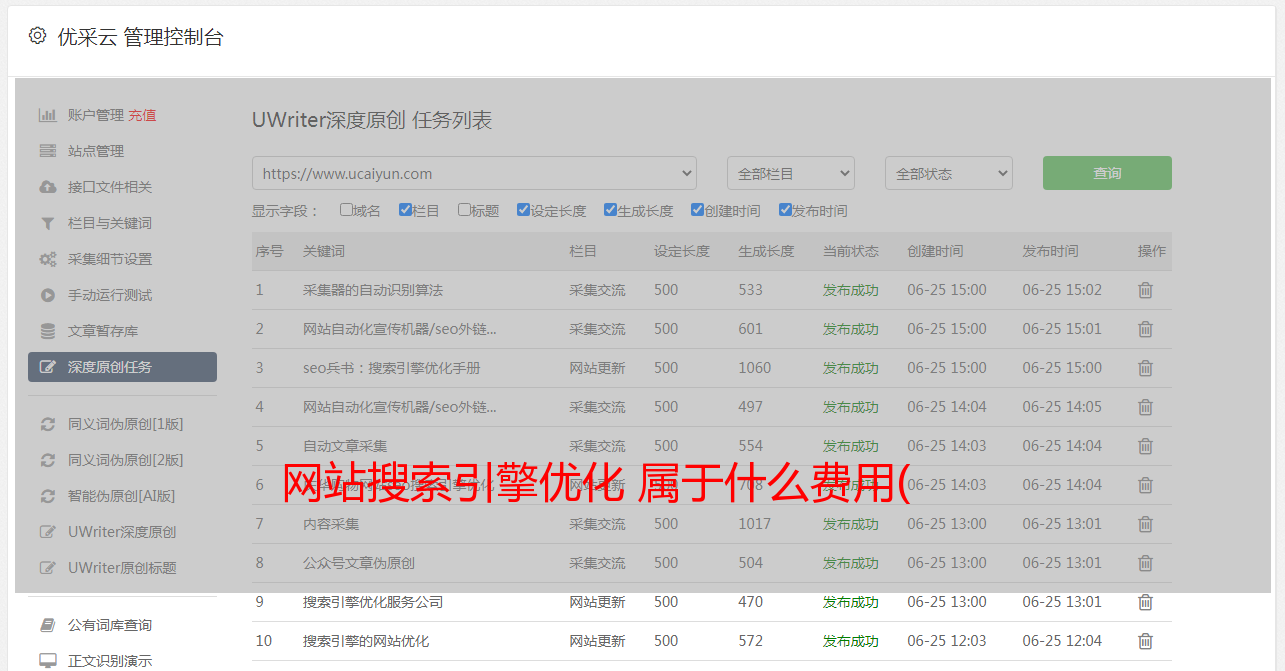
Task: Click the gear icon beside 优采云 管理控制台
Action: [x=37, y=36]
